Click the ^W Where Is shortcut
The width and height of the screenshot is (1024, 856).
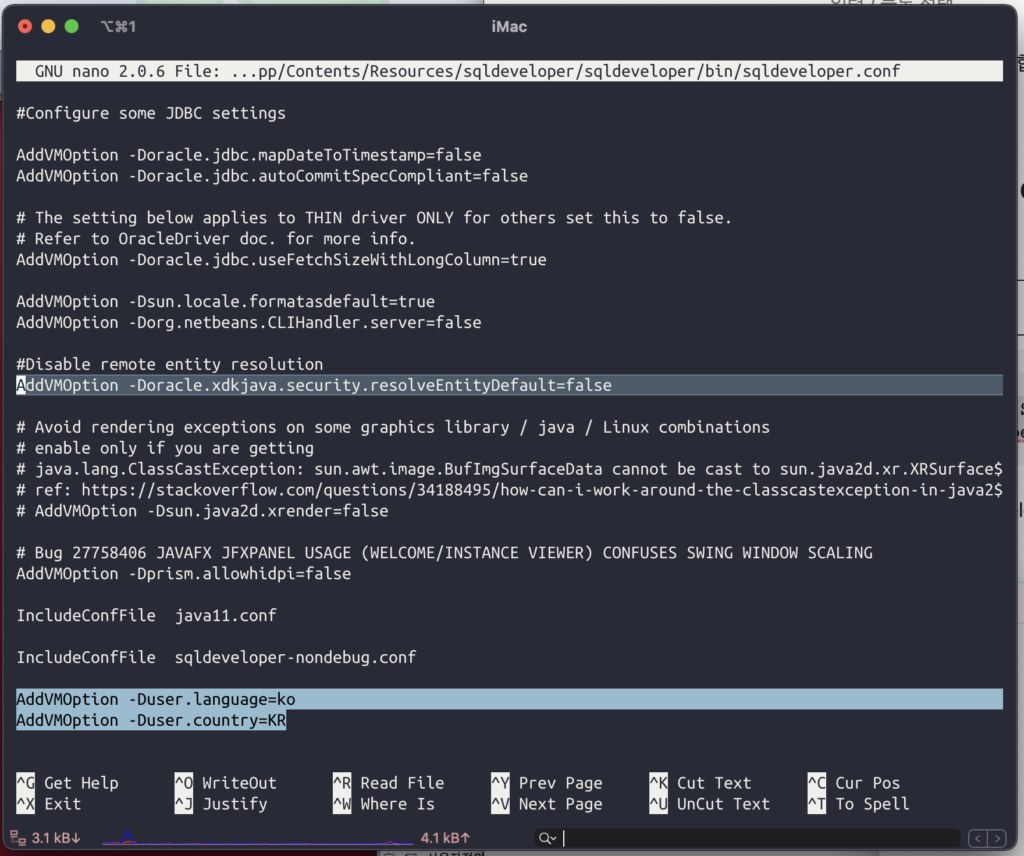pos(384,804)
